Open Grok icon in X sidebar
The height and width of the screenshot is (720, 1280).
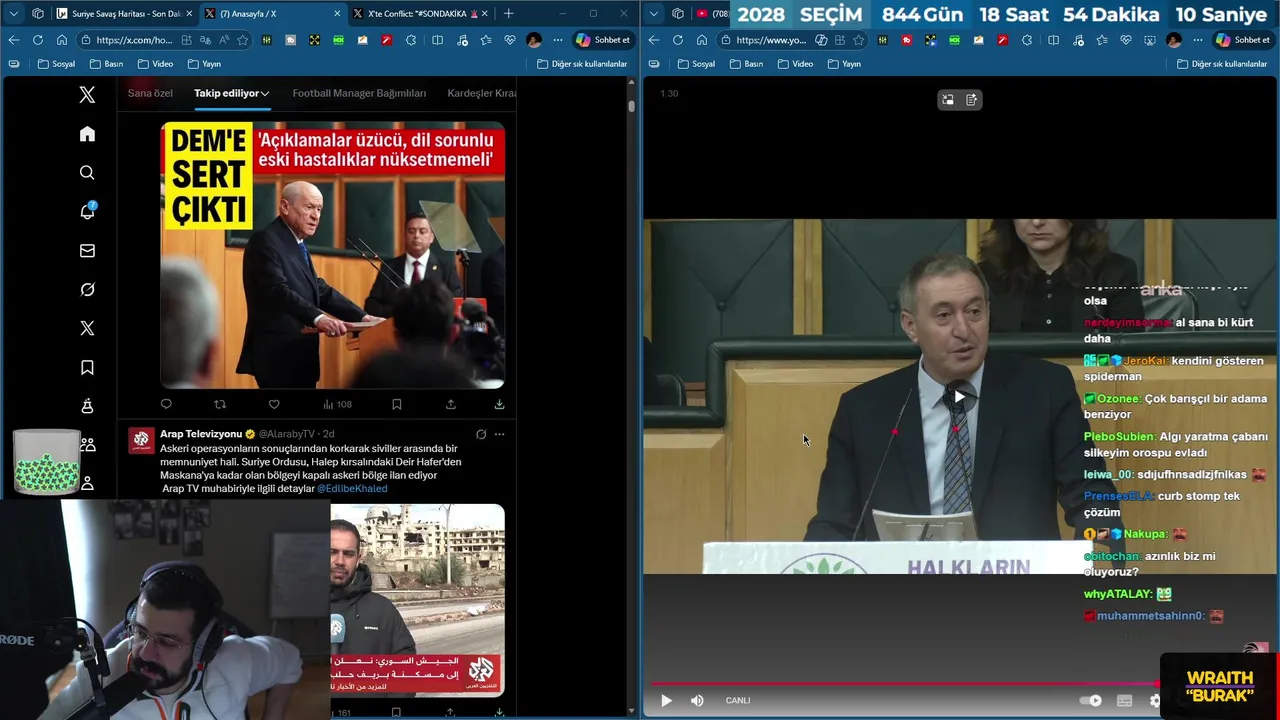pyautogui.click(x=87, y=289)
